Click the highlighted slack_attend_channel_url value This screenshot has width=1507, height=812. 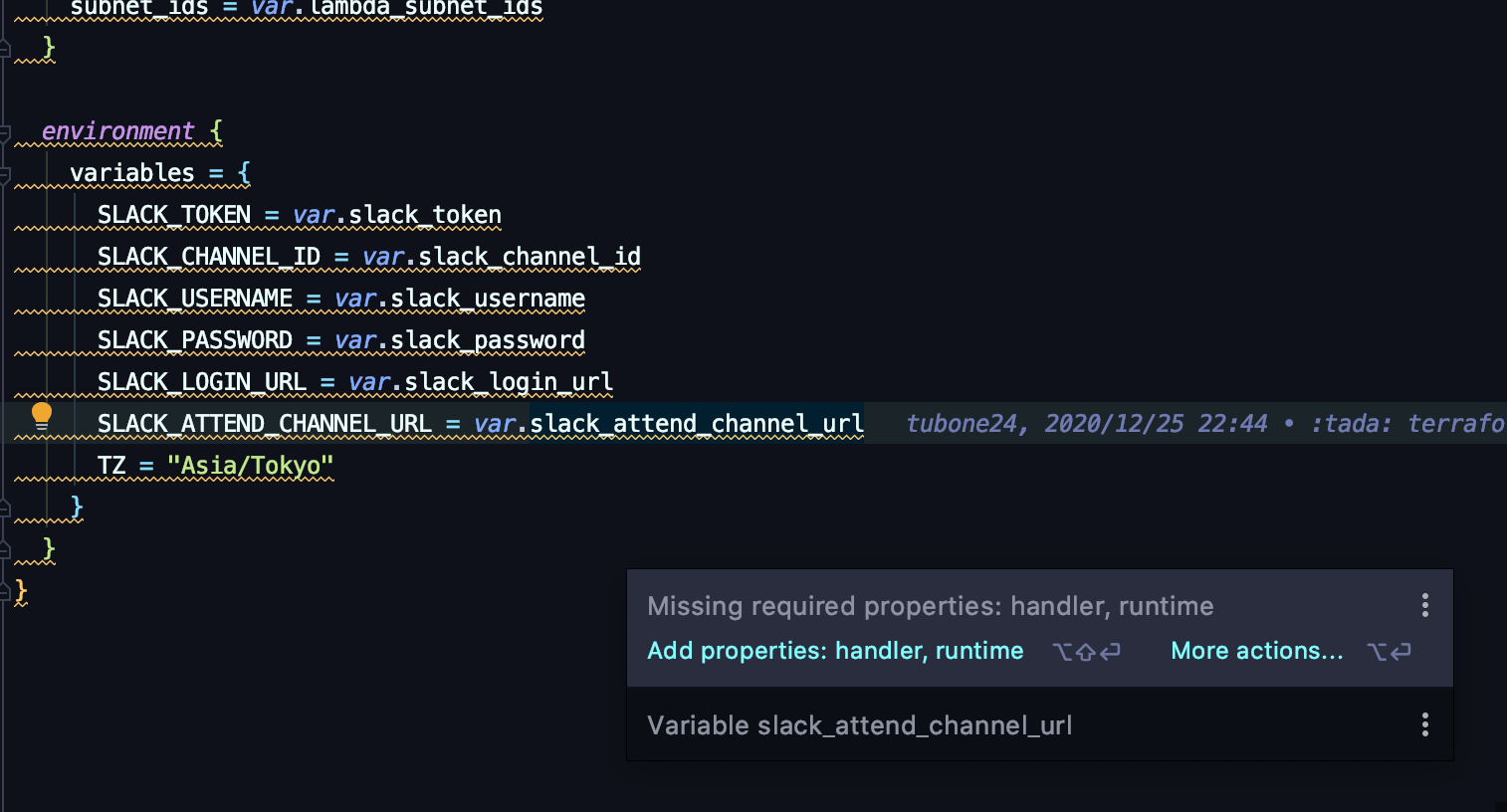(x=696, y=423)
